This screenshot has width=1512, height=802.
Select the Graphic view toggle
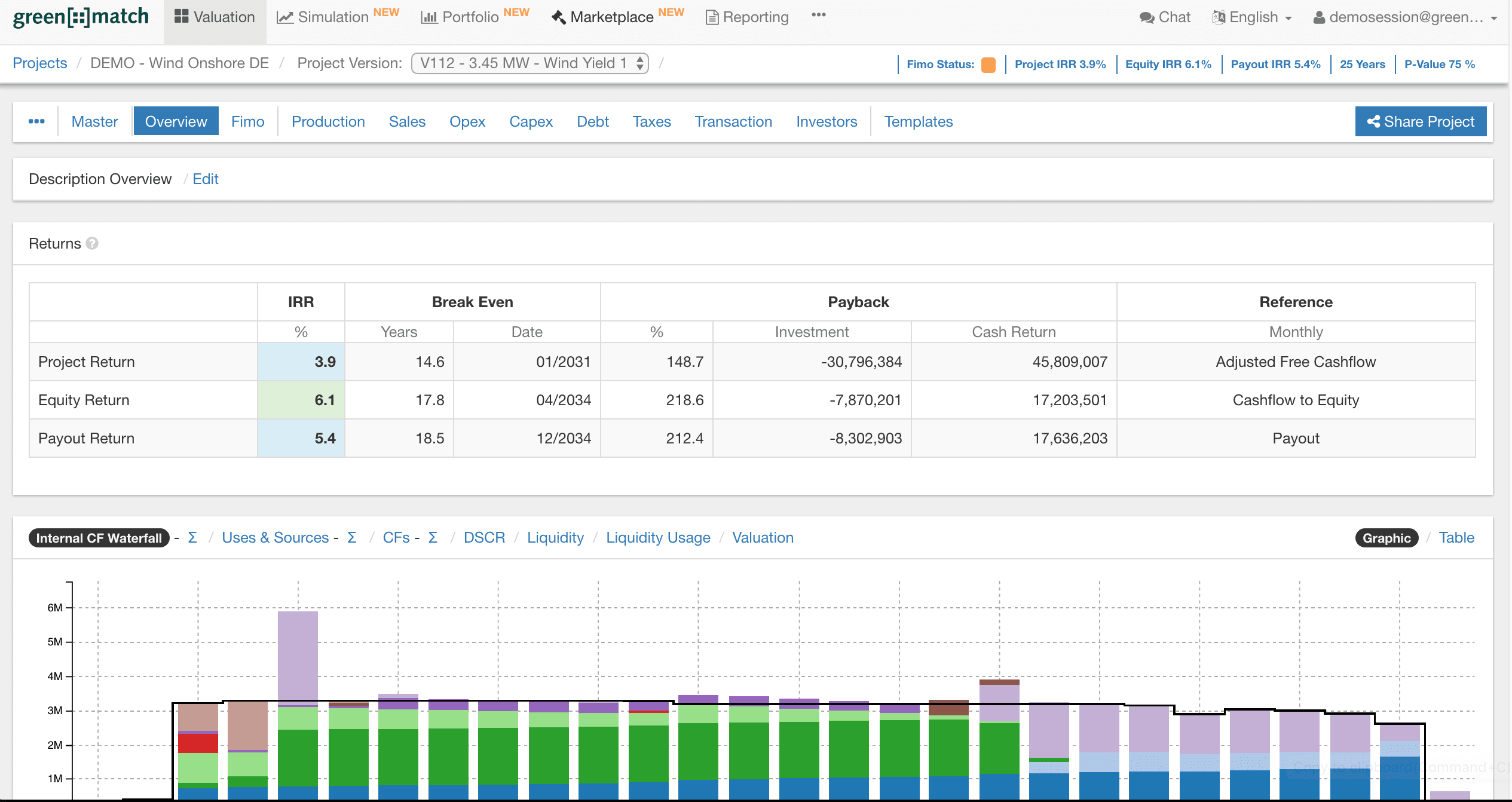click(x=1386, y=537)
